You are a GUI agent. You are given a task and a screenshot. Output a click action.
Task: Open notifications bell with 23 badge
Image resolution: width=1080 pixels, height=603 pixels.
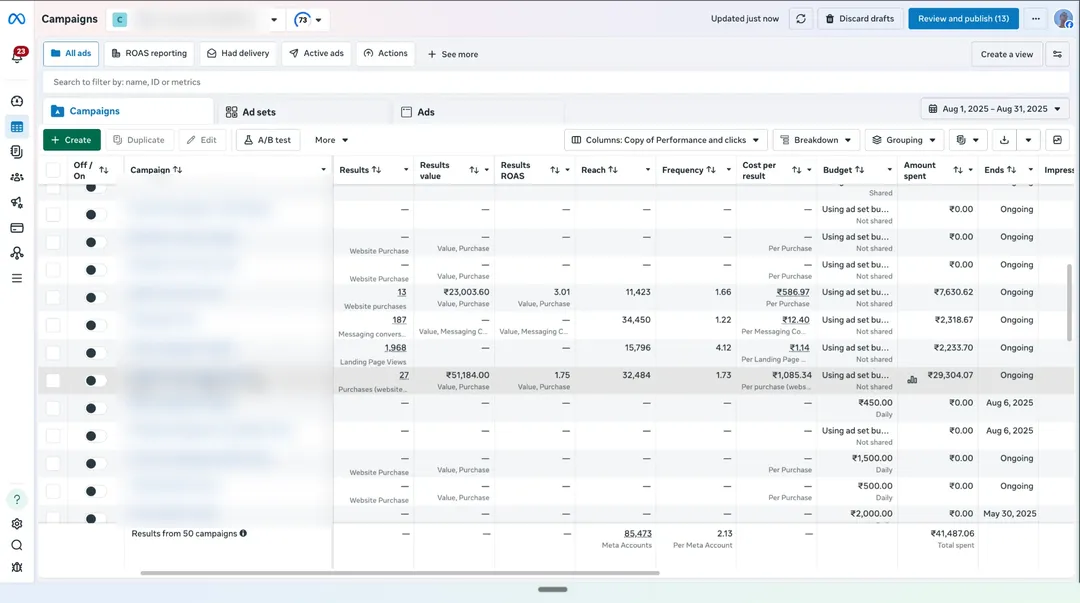coord(17,56)
